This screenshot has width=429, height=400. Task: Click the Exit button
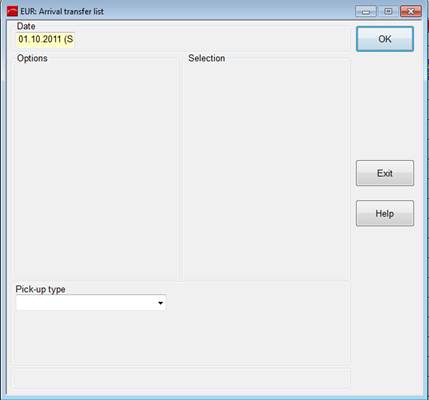(385, 173)
